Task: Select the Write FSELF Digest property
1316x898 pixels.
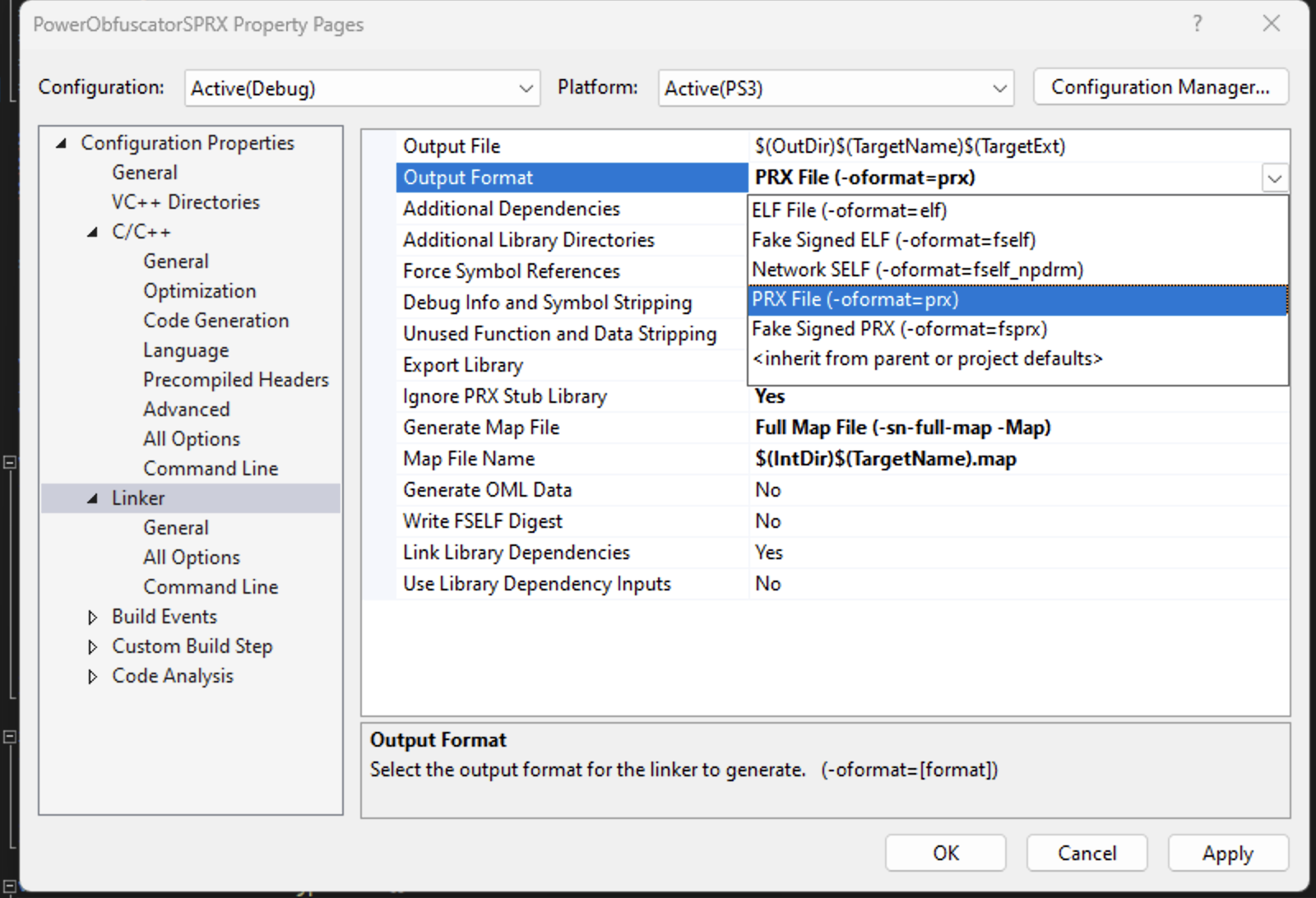Action: (483, 521)
